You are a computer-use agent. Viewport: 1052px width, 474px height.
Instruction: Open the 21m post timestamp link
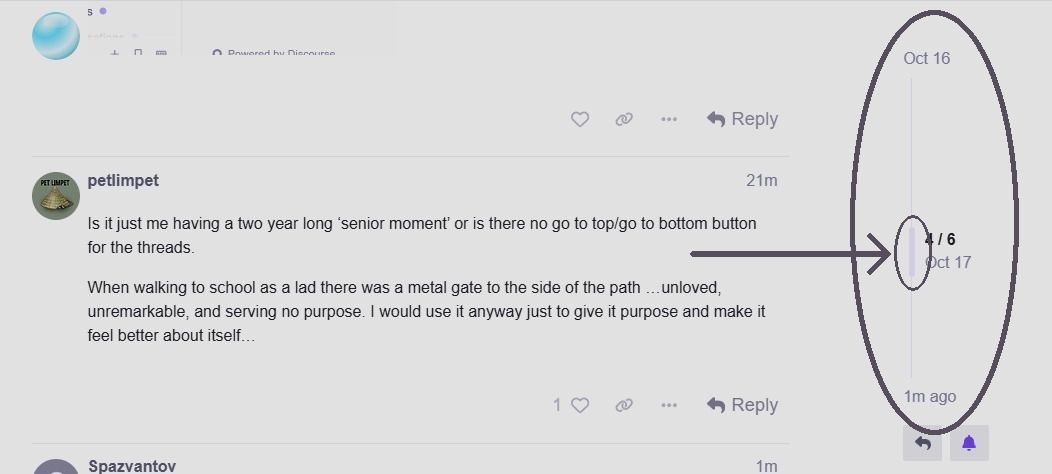point(761,181)
